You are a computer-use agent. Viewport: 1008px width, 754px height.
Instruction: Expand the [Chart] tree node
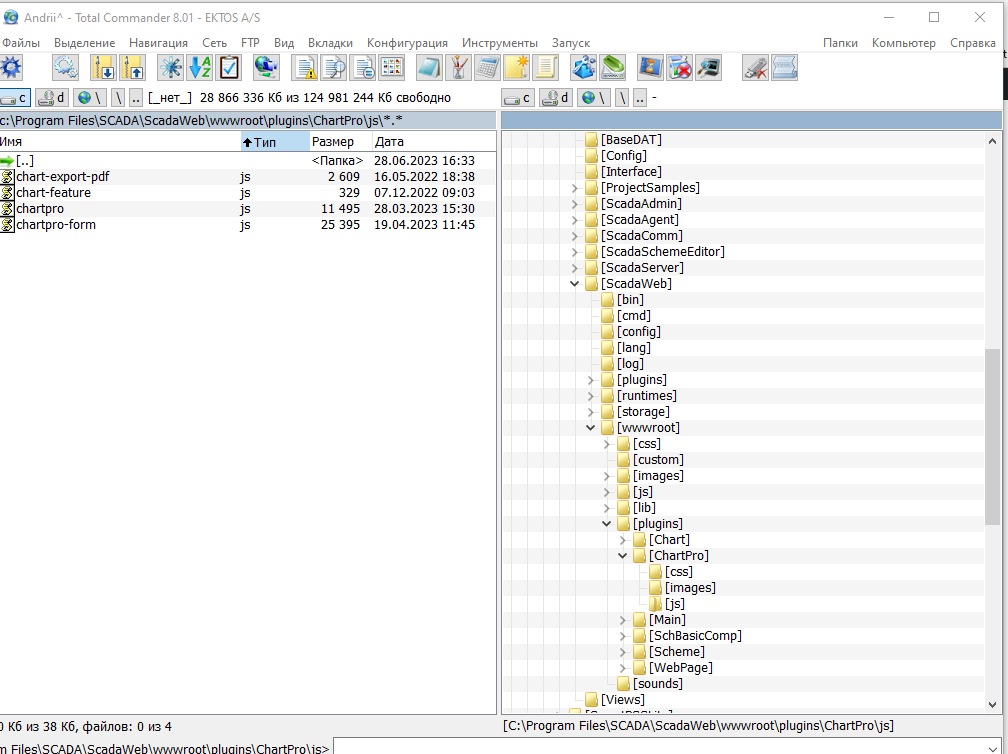click(622, 540)
